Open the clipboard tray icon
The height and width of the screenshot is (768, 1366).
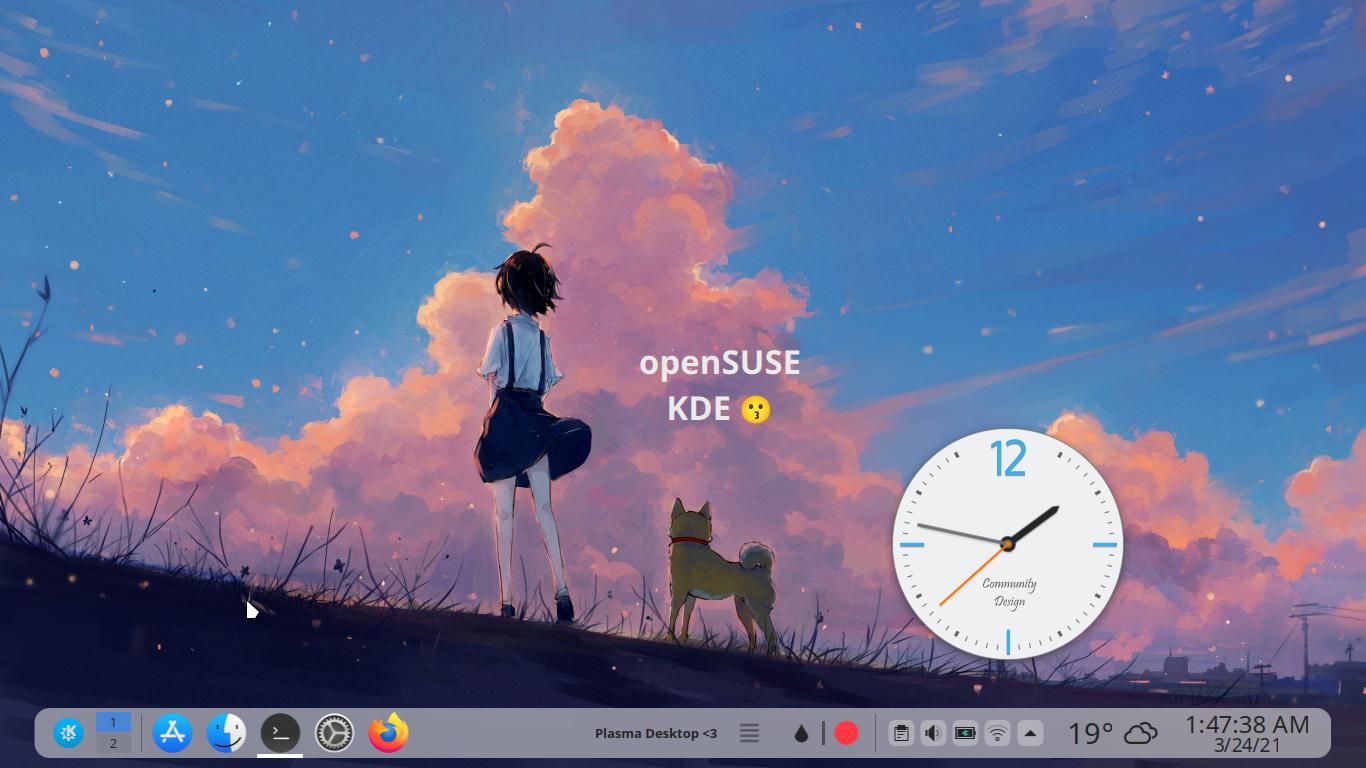[x=901, y=734]
